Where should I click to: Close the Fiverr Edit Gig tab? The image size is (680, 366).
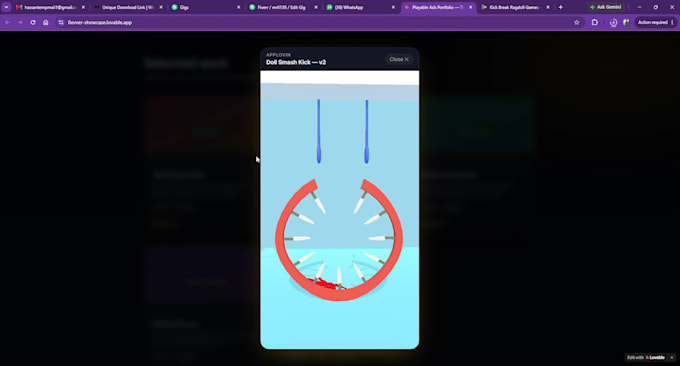(x=316, y=7)
